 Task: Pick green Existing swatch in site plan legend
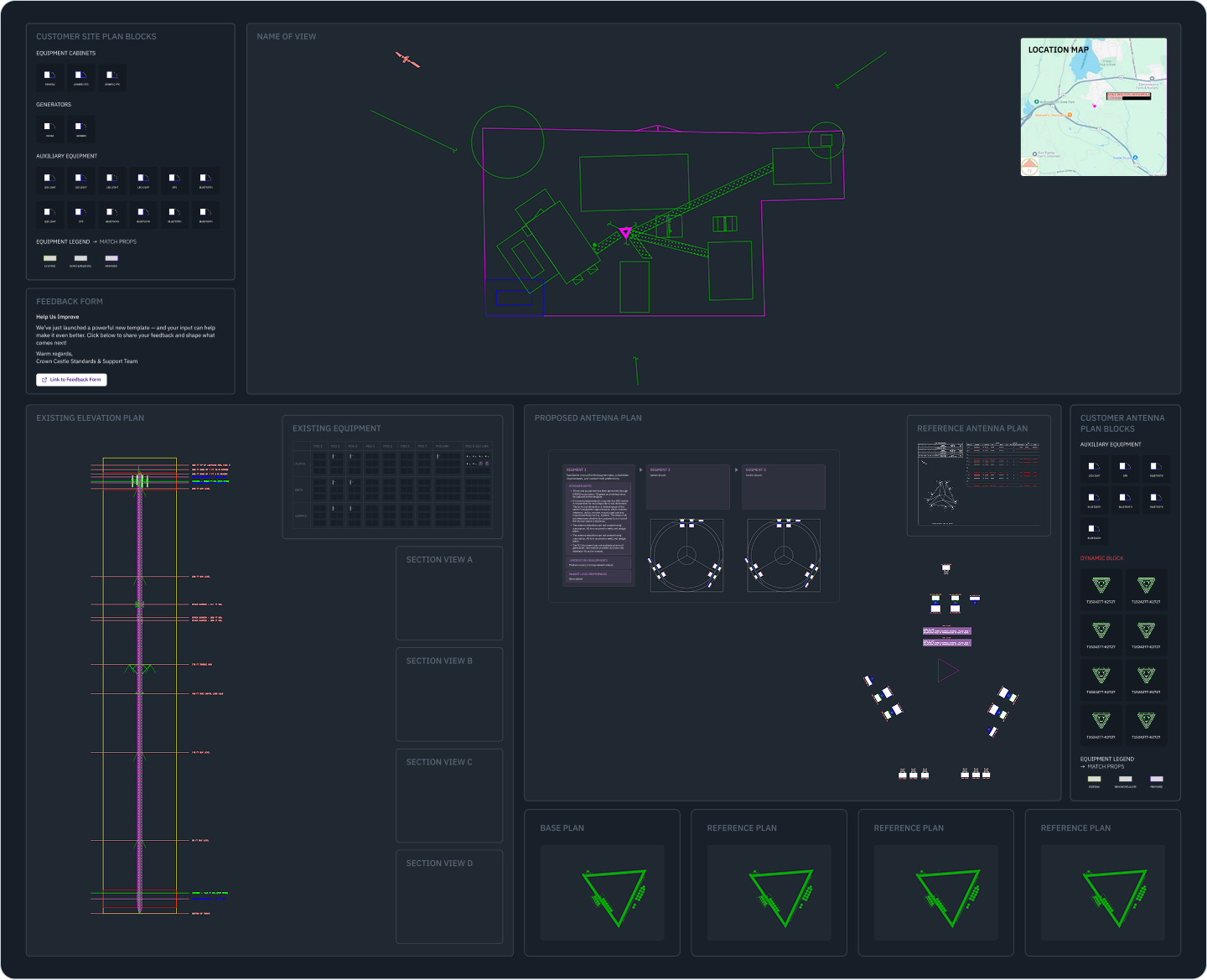(49, 259)
